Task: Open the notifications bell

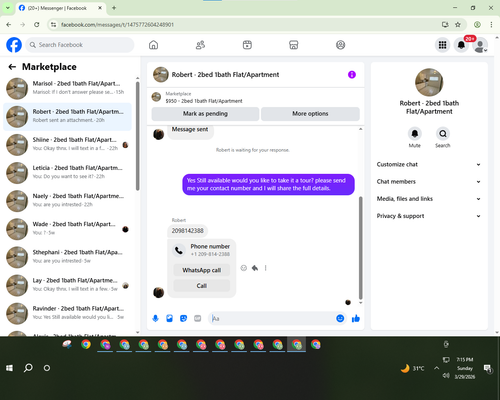Action: tap(461, 45)
